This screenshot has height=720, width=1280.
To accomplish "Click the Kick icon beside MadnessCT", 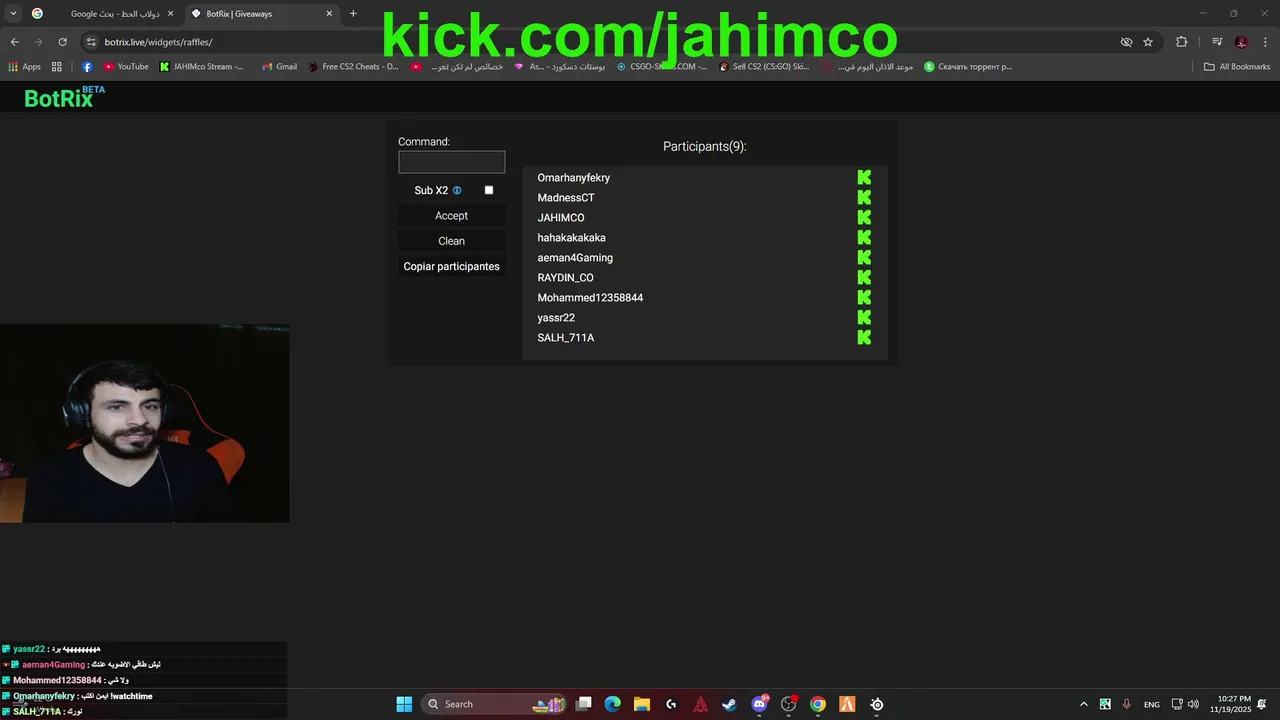I will point(864,197).
